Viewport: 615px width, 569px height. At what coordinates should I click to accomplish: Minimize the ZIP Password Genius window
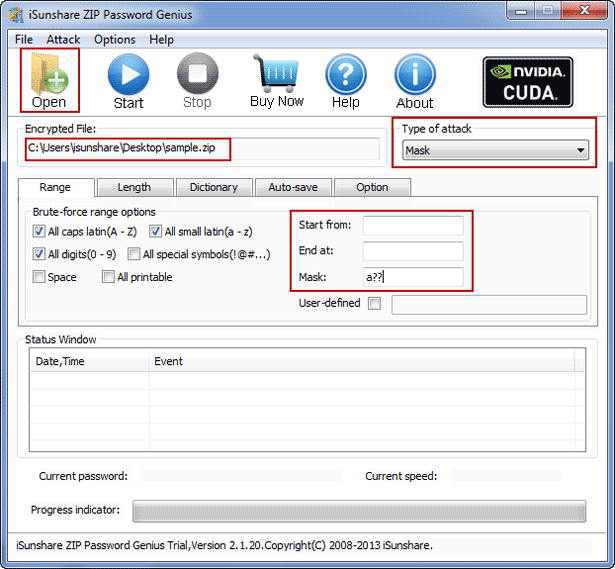click(x=521, y=11)
